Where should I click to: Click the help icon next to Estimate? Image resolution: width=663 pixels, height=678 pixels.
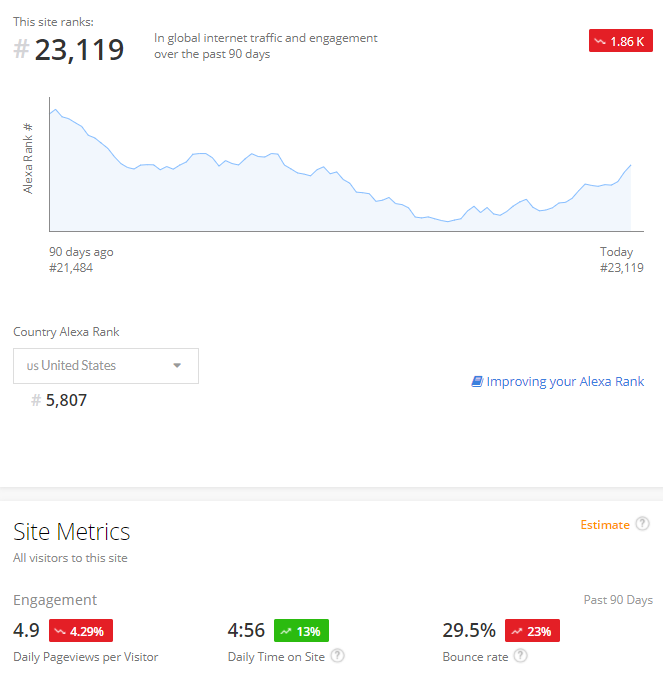pos(642,524)
